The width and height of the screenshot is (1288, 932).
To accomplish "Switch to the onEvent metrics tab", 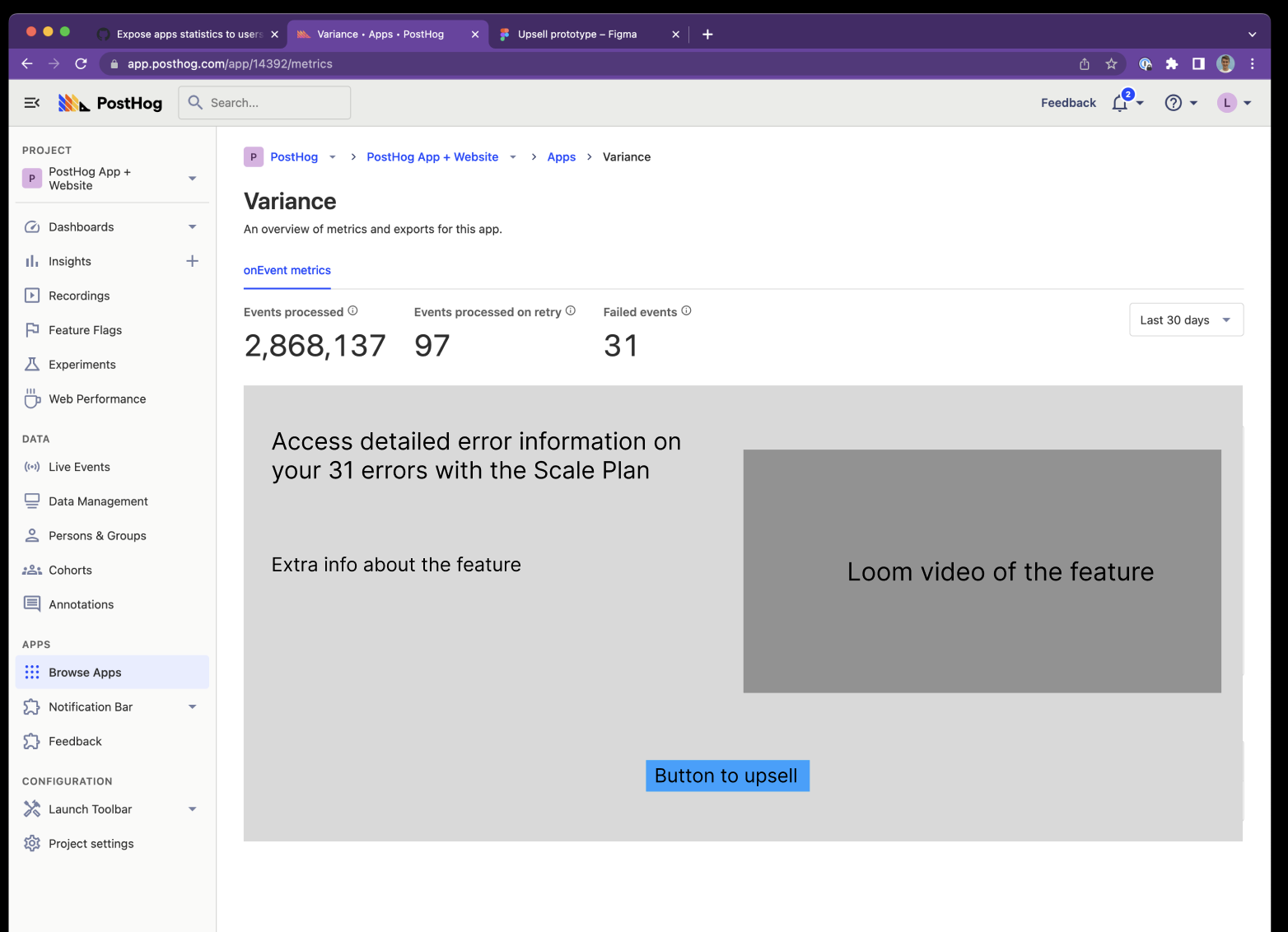I will (287, 270).
